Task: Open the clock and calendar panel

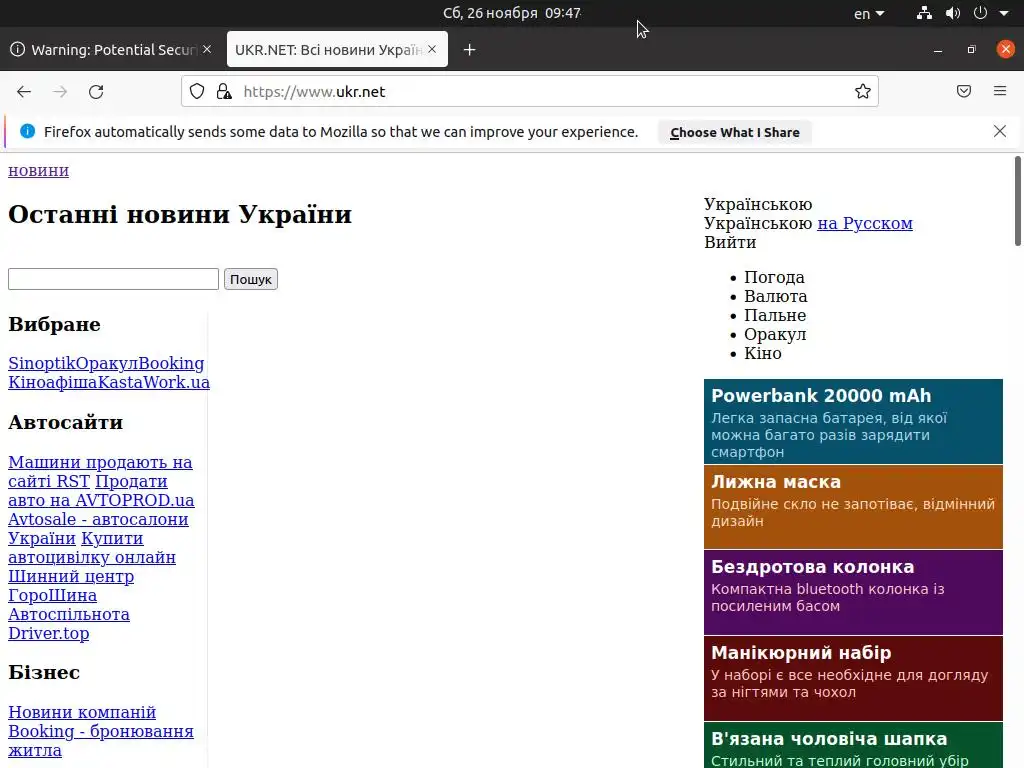Action: click(x=512, y=13)
